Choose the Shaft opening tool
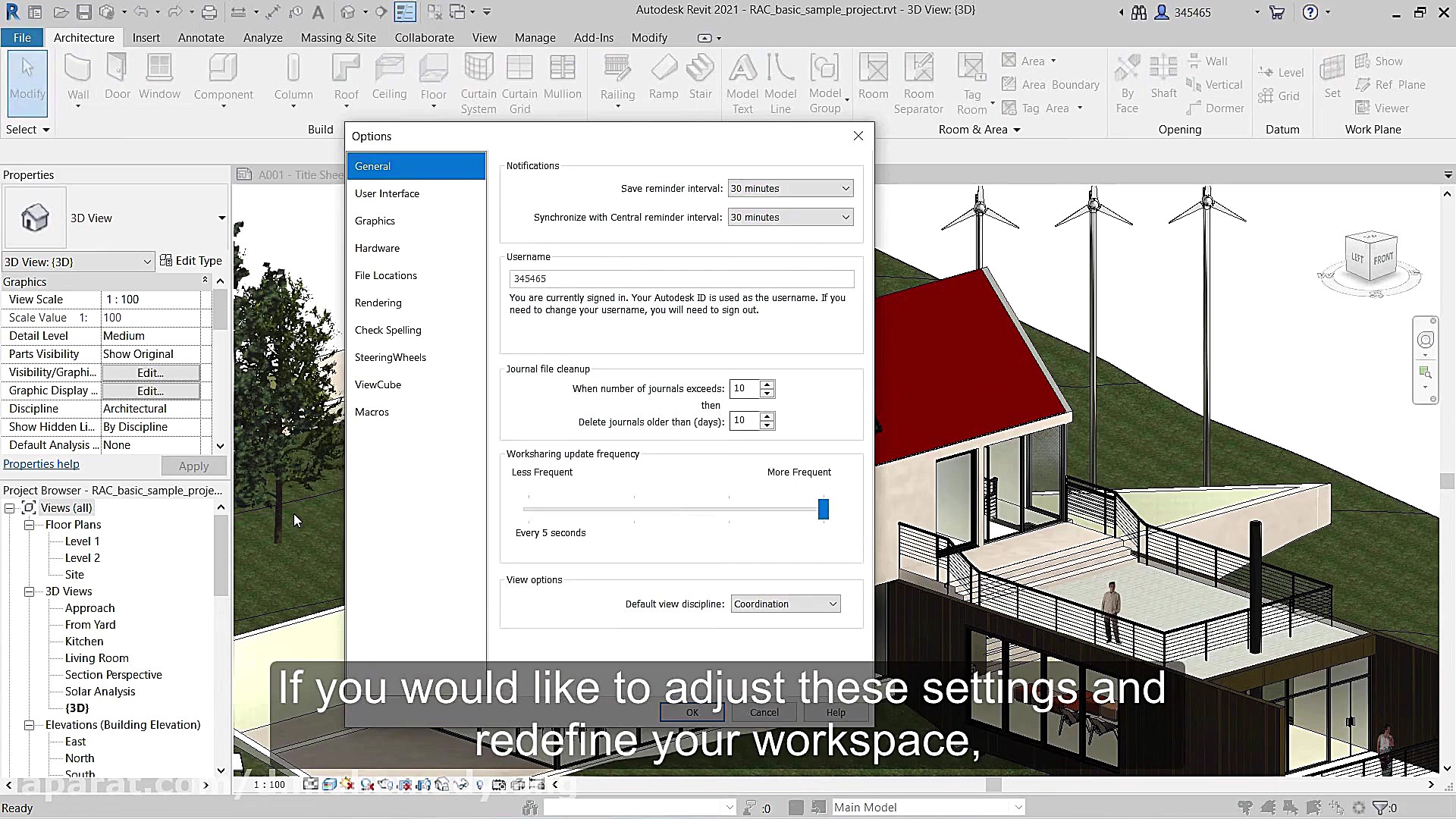 click(x=1163, y=78)
